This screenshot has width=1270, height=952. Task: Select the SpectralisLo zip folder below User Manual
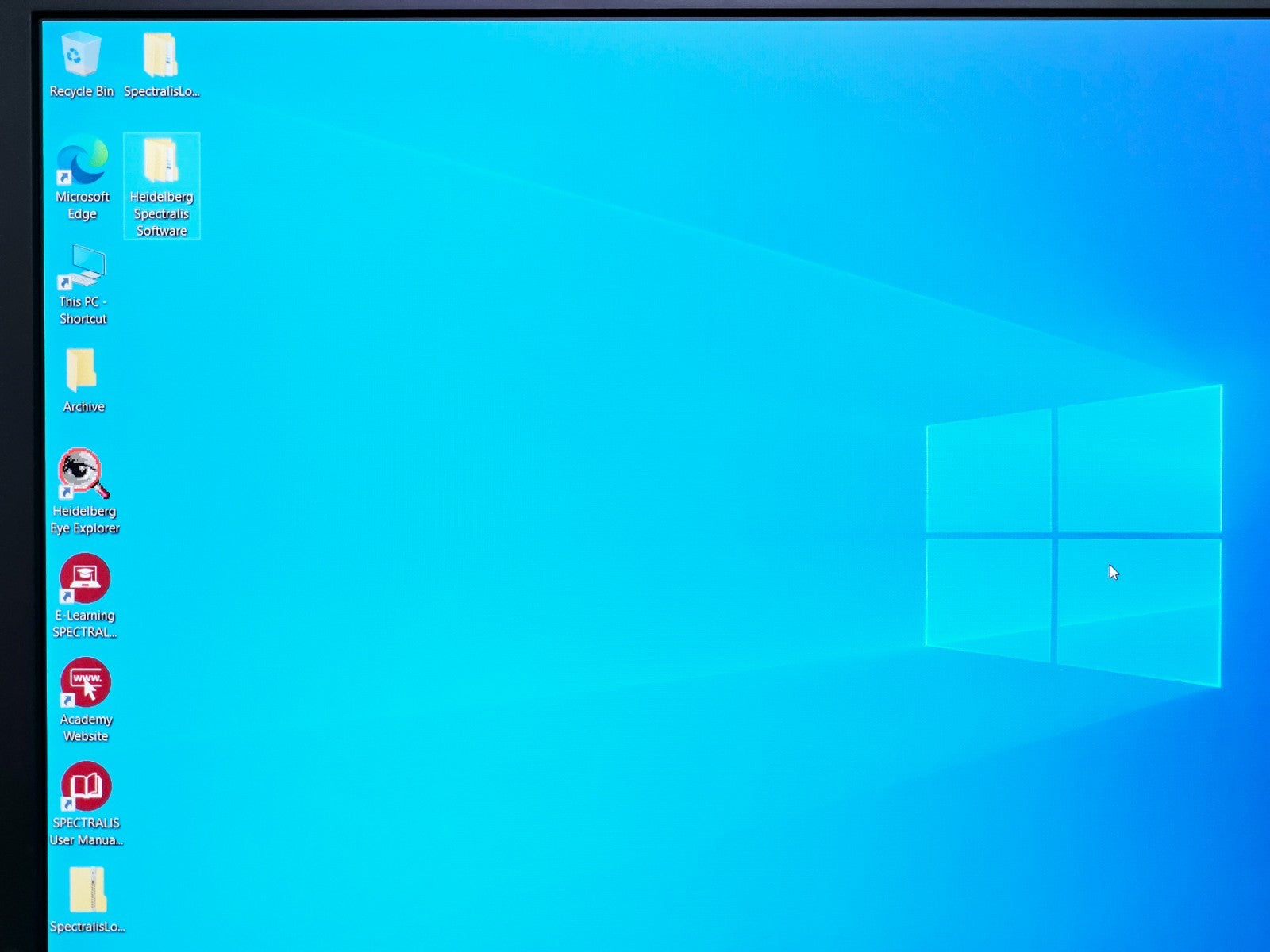pos(87,890)
